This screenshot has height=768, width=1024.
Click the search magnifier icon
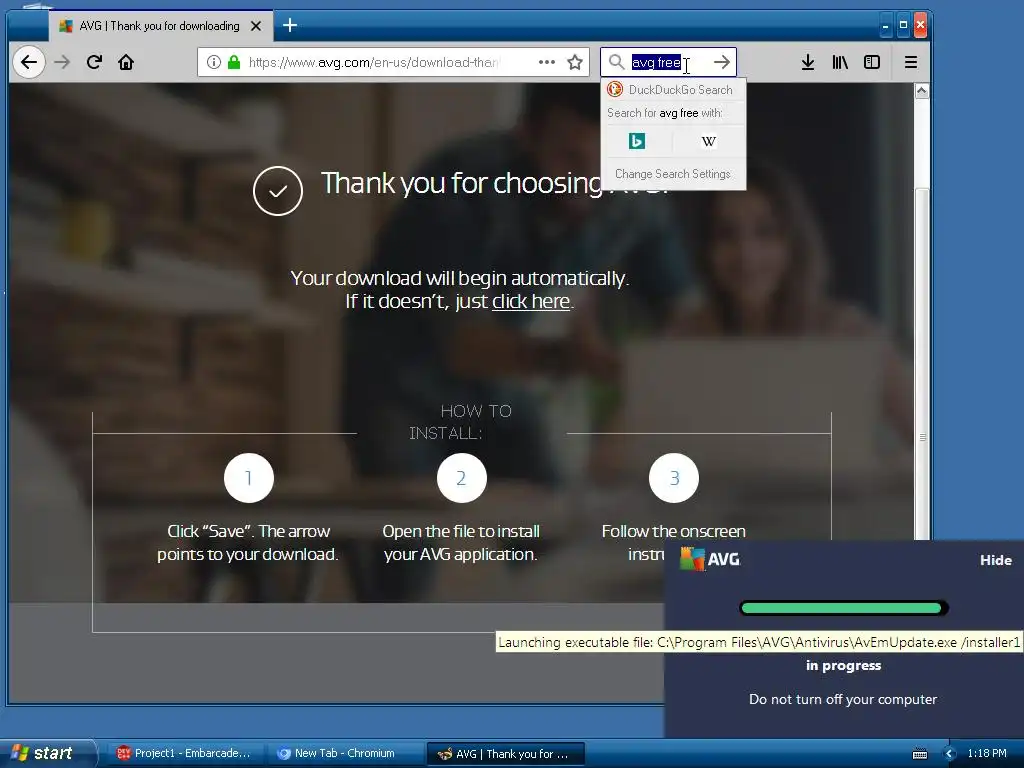click(x=616, y=62)
